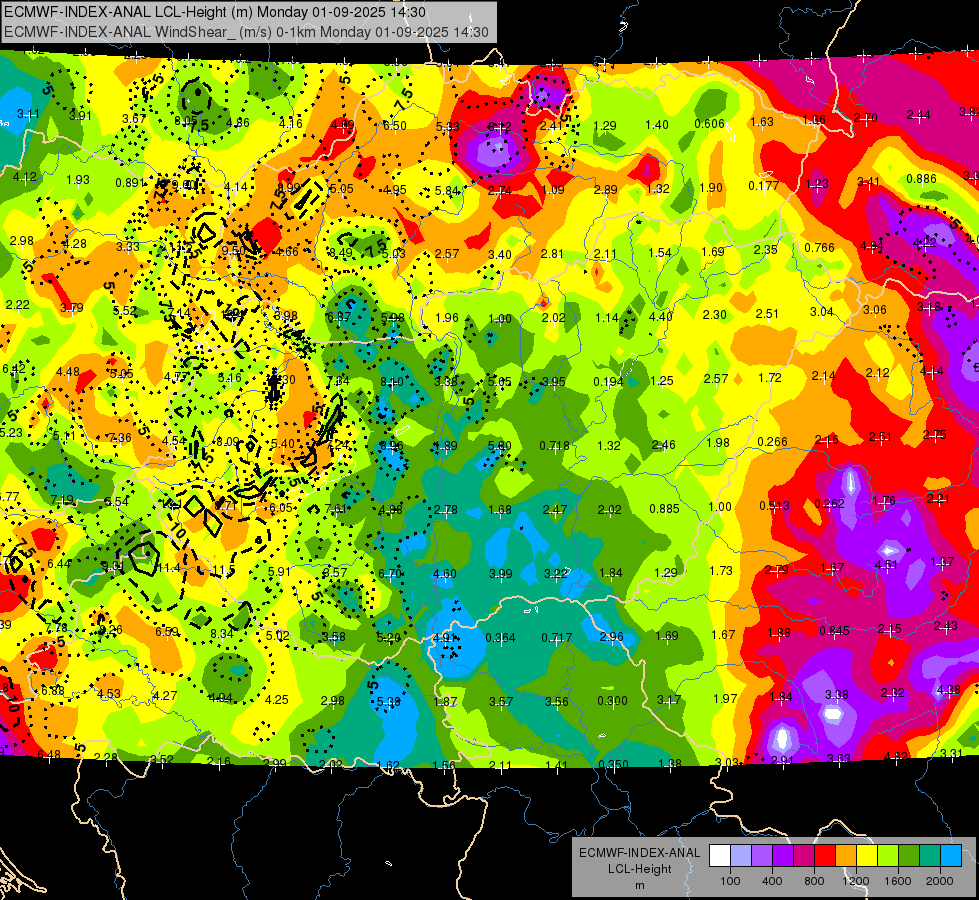Click the legend title ECMWF-INDEX-ANAL
Screen dimensions: 979x900
(639, 853)
